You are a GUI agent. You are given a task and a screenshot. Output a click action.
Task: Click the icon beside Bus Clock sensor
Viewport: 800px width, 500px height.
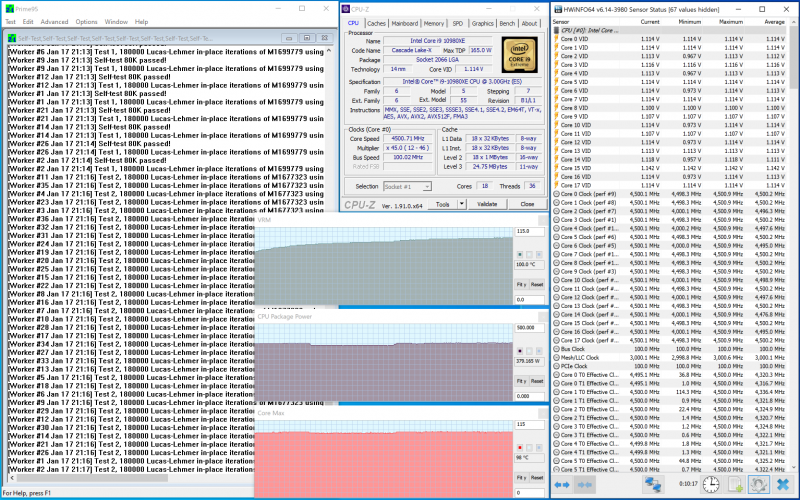click(557, 349)
